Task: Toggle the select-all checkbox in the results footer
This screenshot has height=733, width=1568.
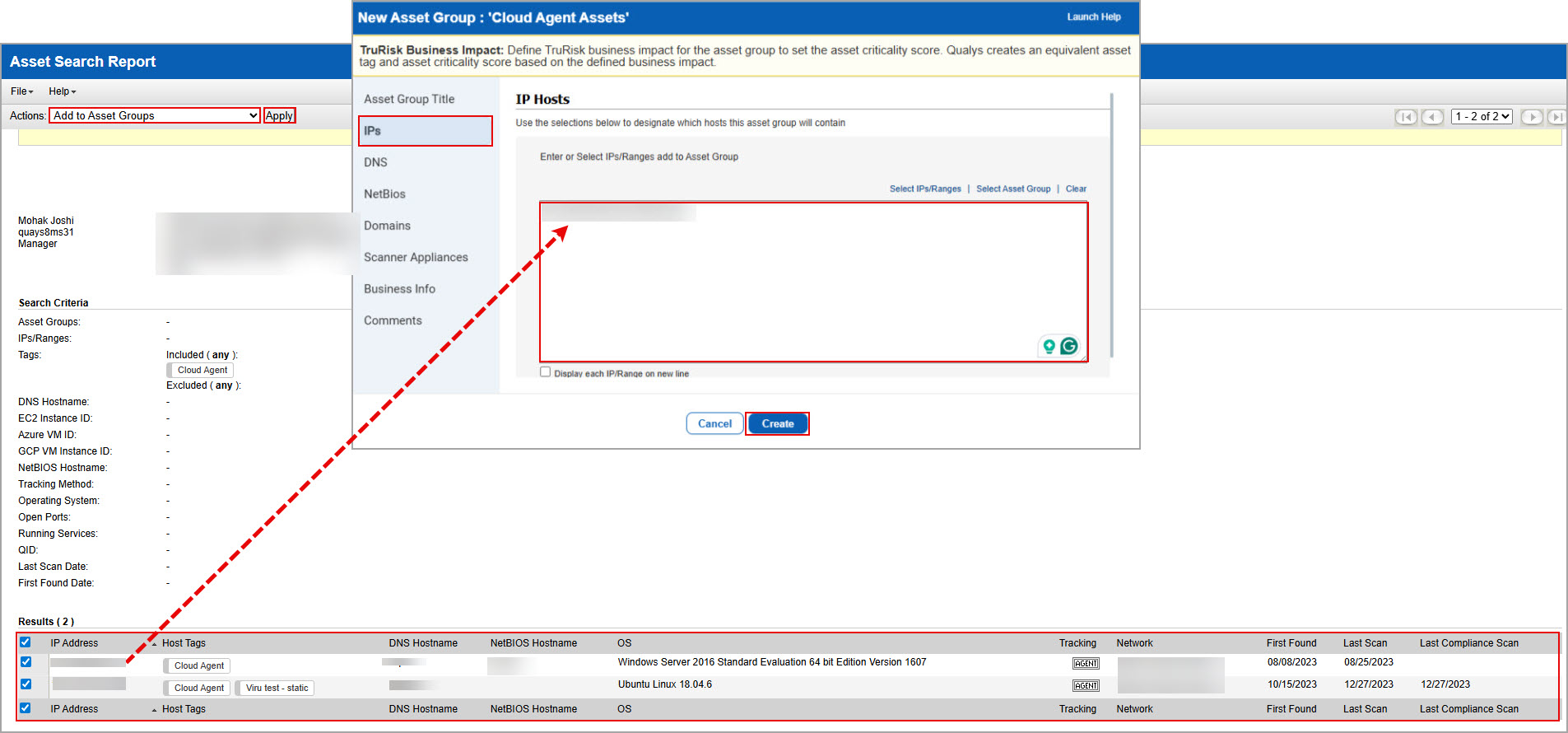Action: [x=26, y=708]
